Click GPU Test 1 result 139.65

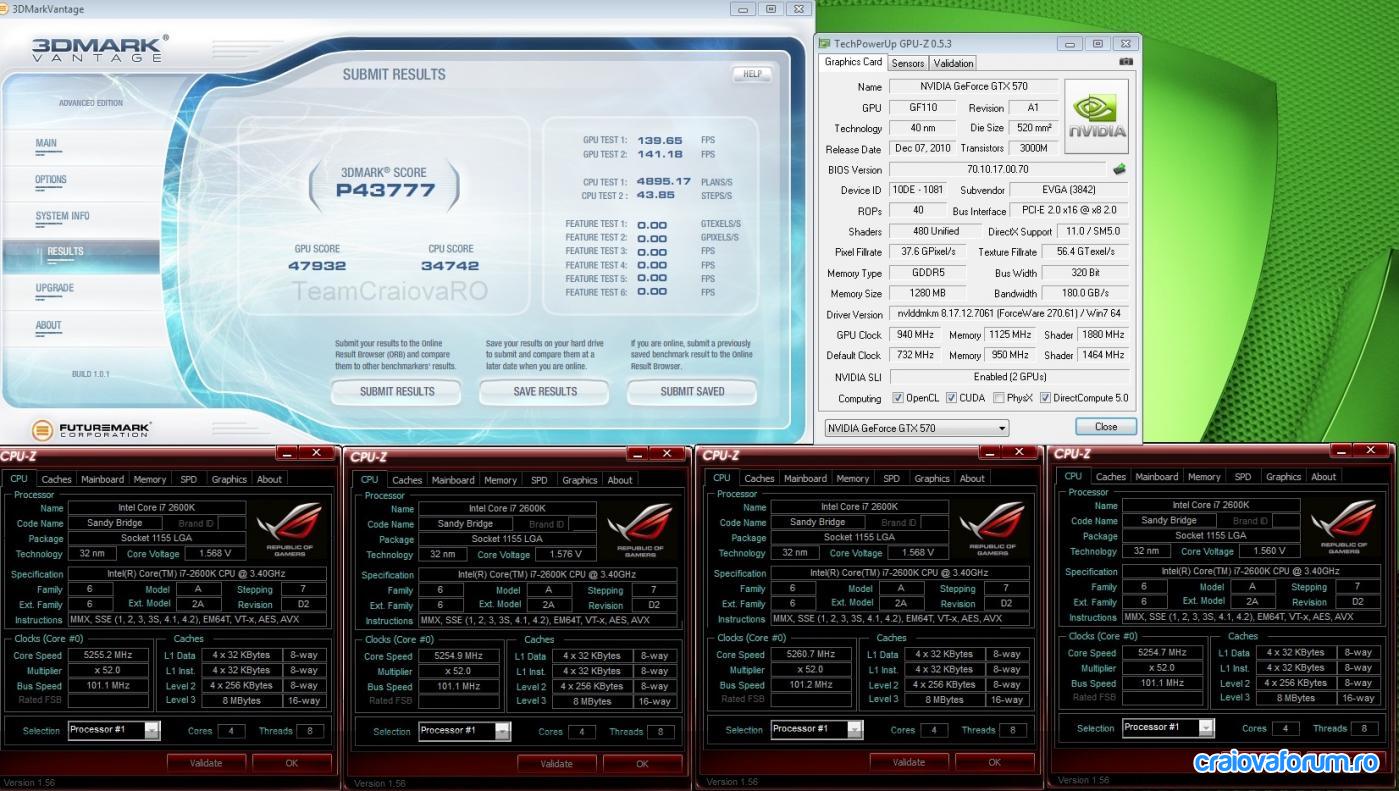[660, 141]
